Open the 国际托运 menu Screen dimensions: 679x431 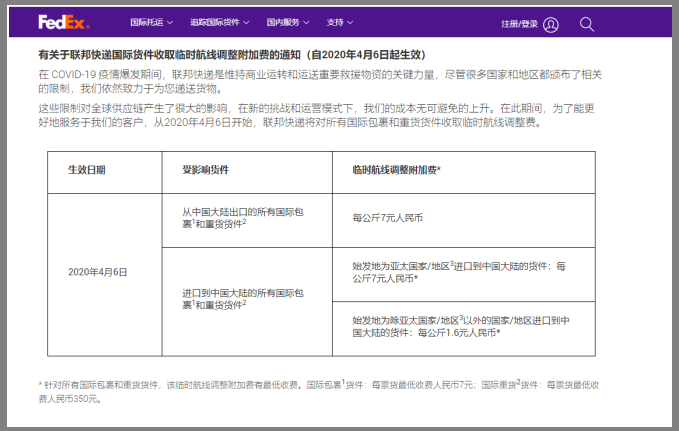point(147,22)
